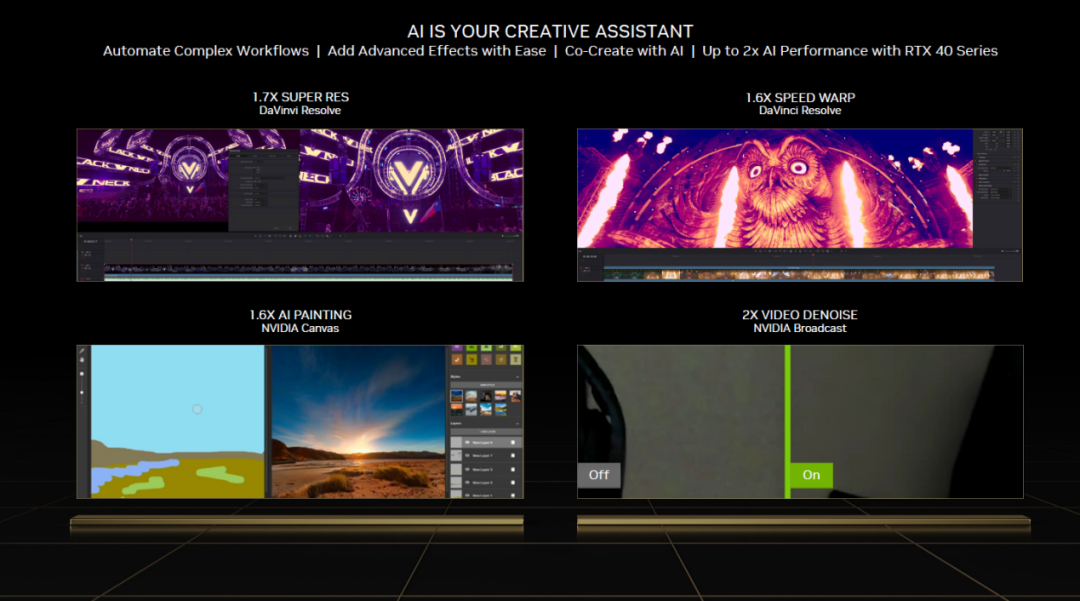The image size is (1080, 601).
Task: Choose the grey foggy style thumbnail
Action: (x=471, y=410)
